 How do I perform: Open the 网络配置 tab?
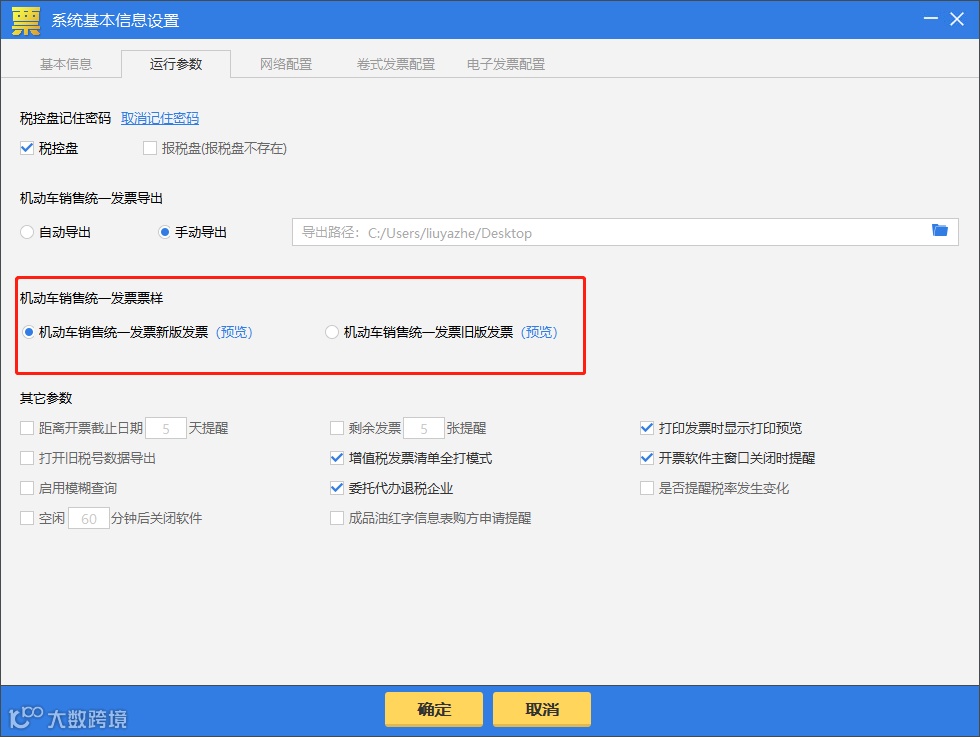pyautogui.click(x=286, y=64)
